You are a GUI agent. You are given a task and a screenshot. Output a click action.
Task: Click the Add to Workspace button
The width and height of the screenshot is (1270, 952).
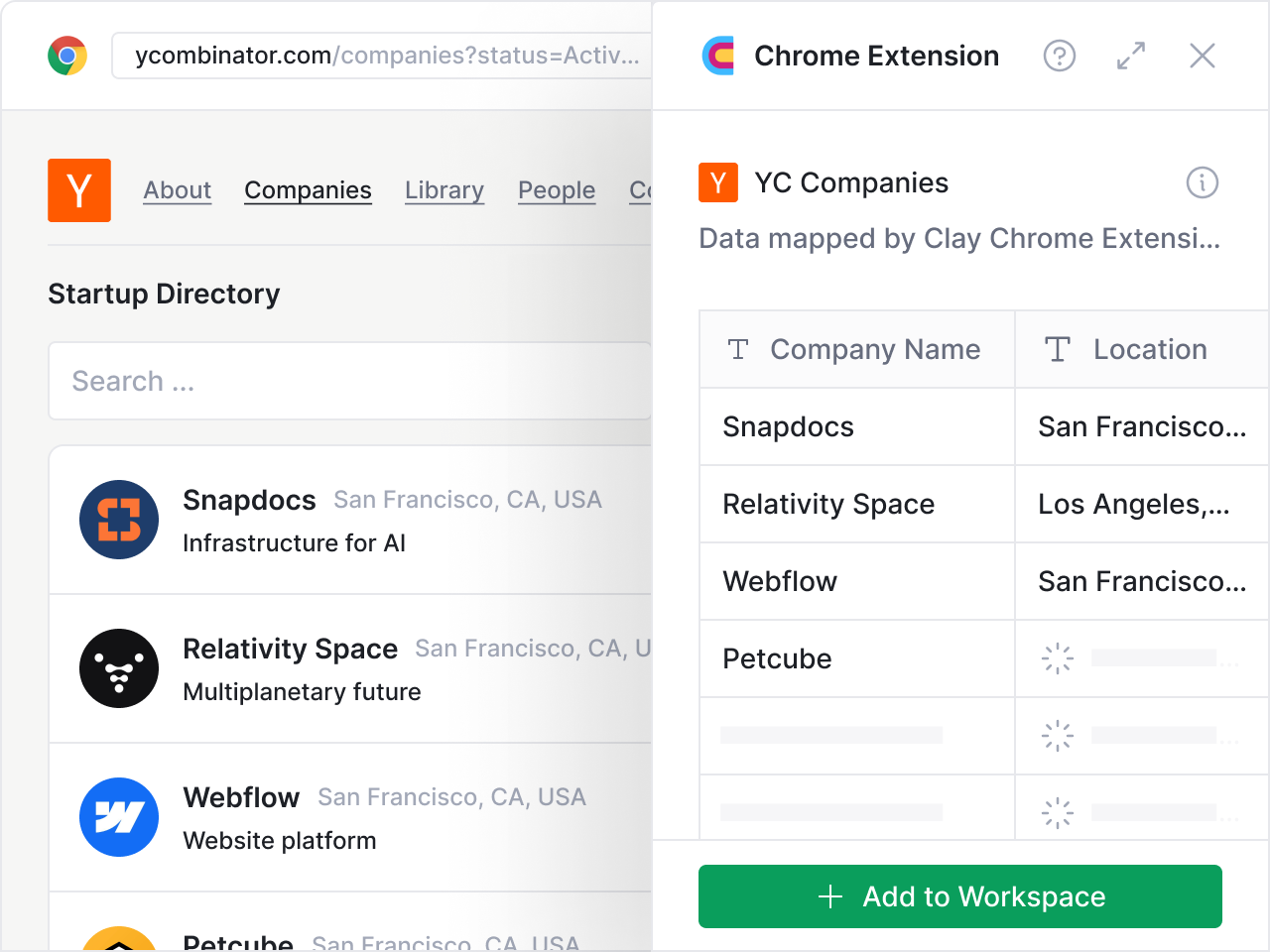pyautogui.click(x=960, y=896)
